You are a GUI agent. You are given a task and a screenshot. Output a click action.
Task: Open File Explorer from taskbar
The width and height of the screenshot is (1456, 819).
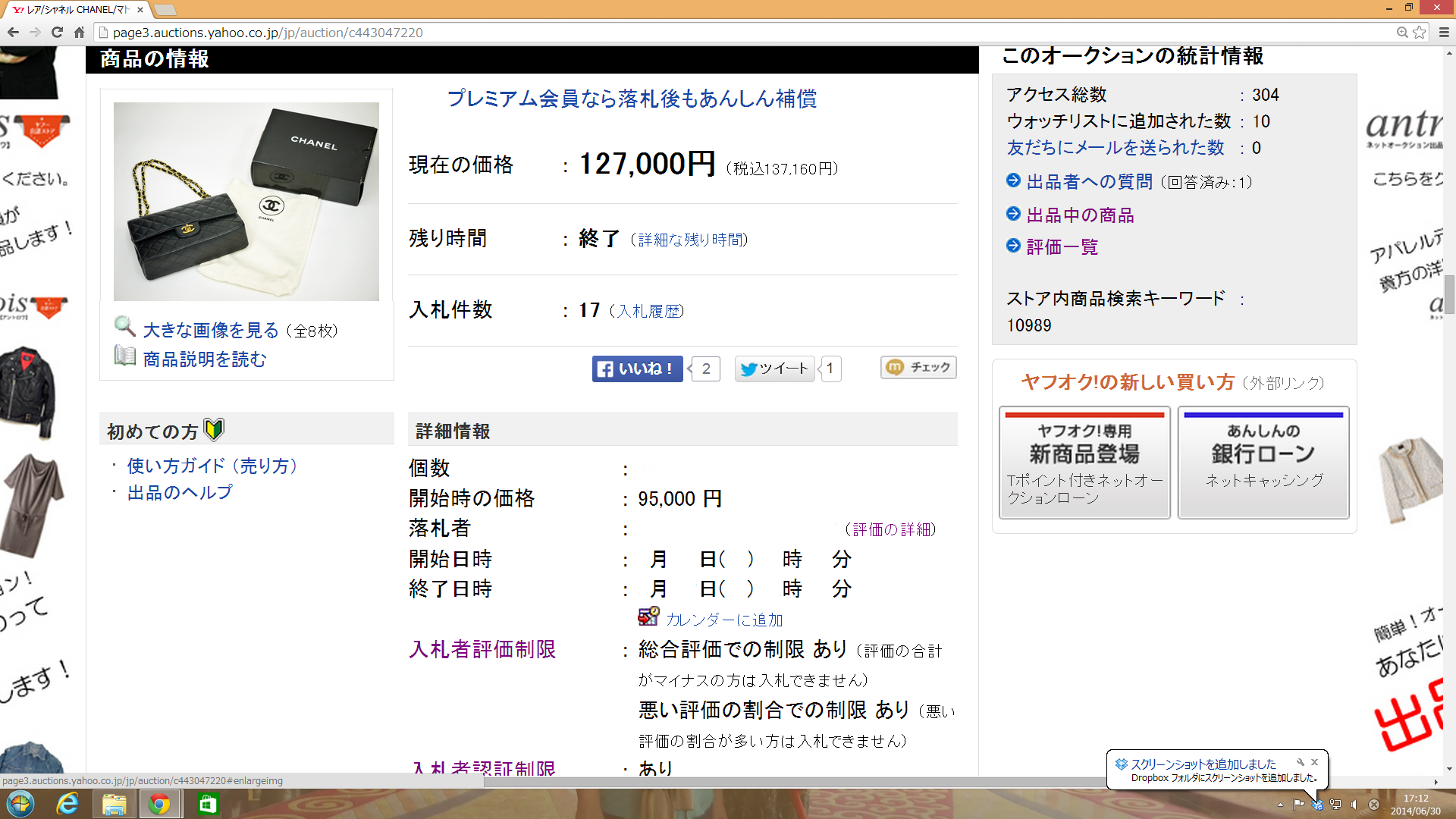[114, 804]
